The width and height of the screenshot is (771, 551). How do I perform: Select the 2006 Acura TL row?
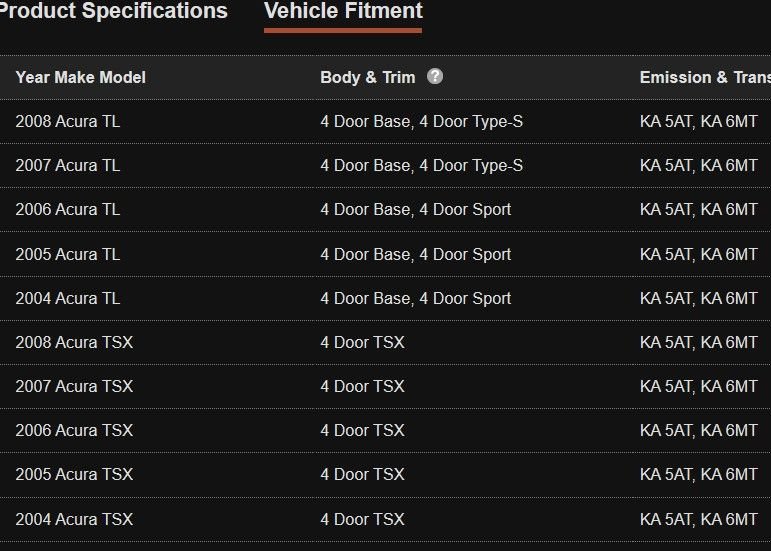(68, 209)
